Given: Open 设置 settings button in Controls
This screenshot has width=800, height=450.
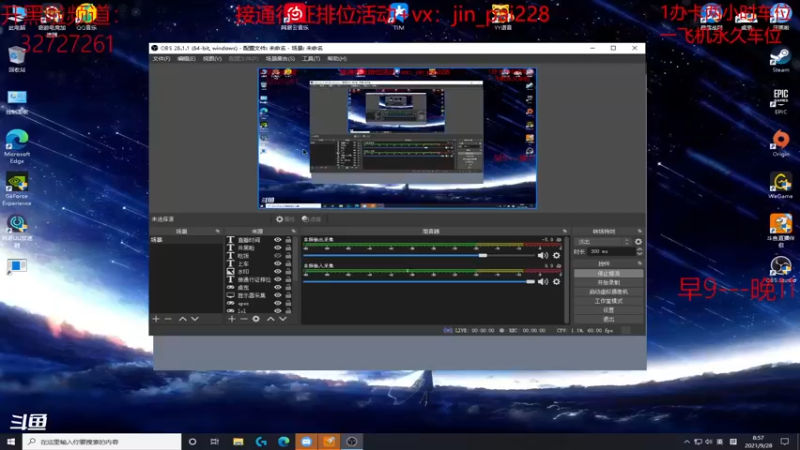Looking at the screenshot, I should pyautogui.click(x=608, y=310).
